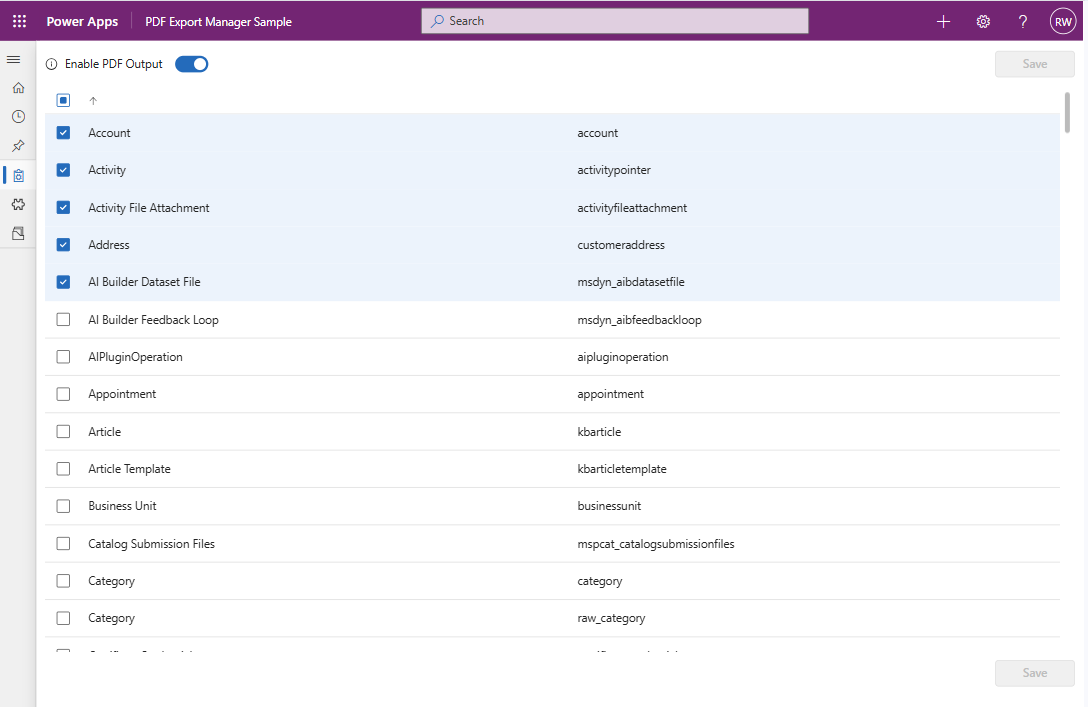
Task: Check the Article checkbox
Action: point(63,432)
